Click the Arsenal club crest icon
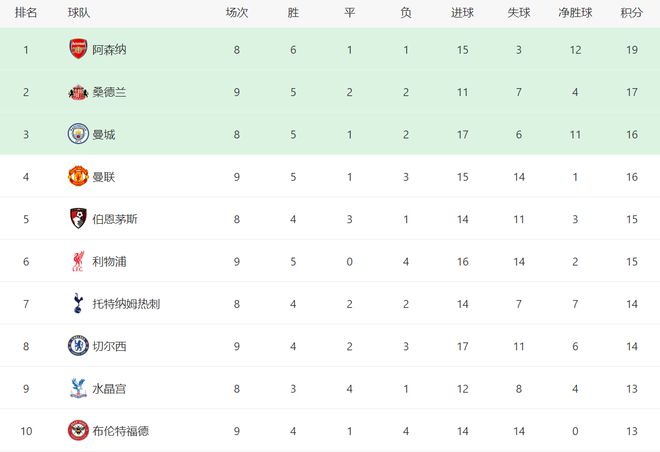This screenshot has width=660, height=452. tap(78, 49)
